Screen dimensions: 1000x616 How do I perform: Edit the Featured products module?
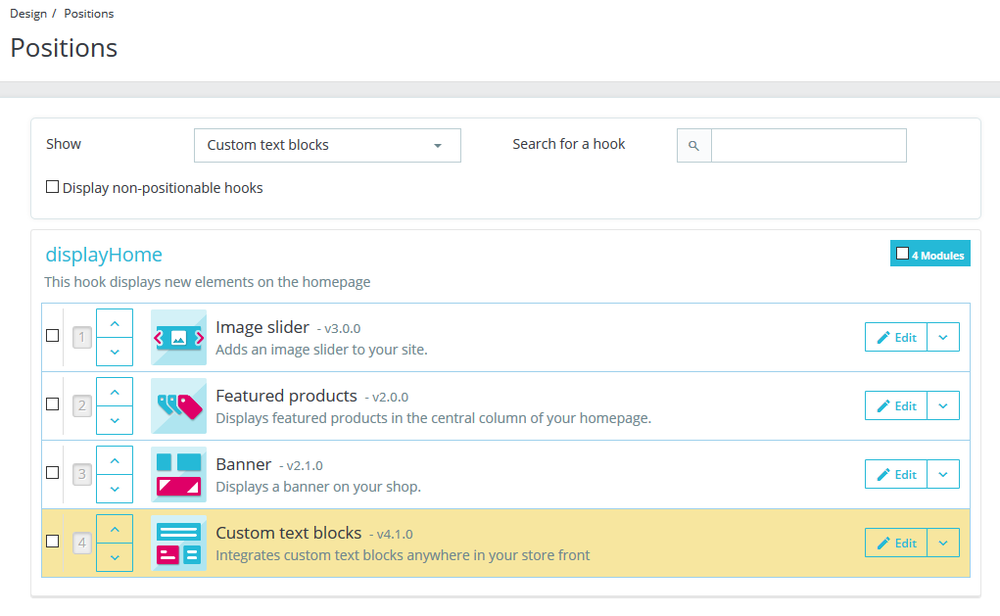tap(896, 406)
